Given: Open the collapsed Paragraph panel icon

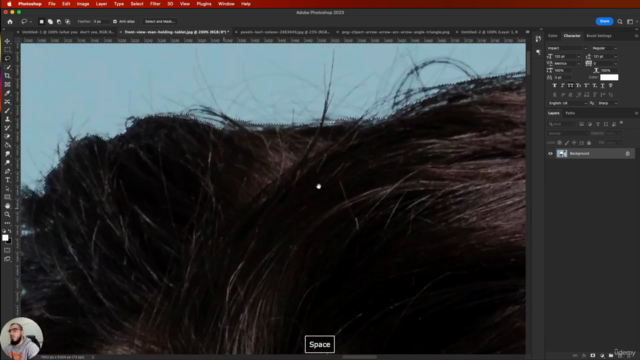Looking at the screenshot, I should coord(538,52).
